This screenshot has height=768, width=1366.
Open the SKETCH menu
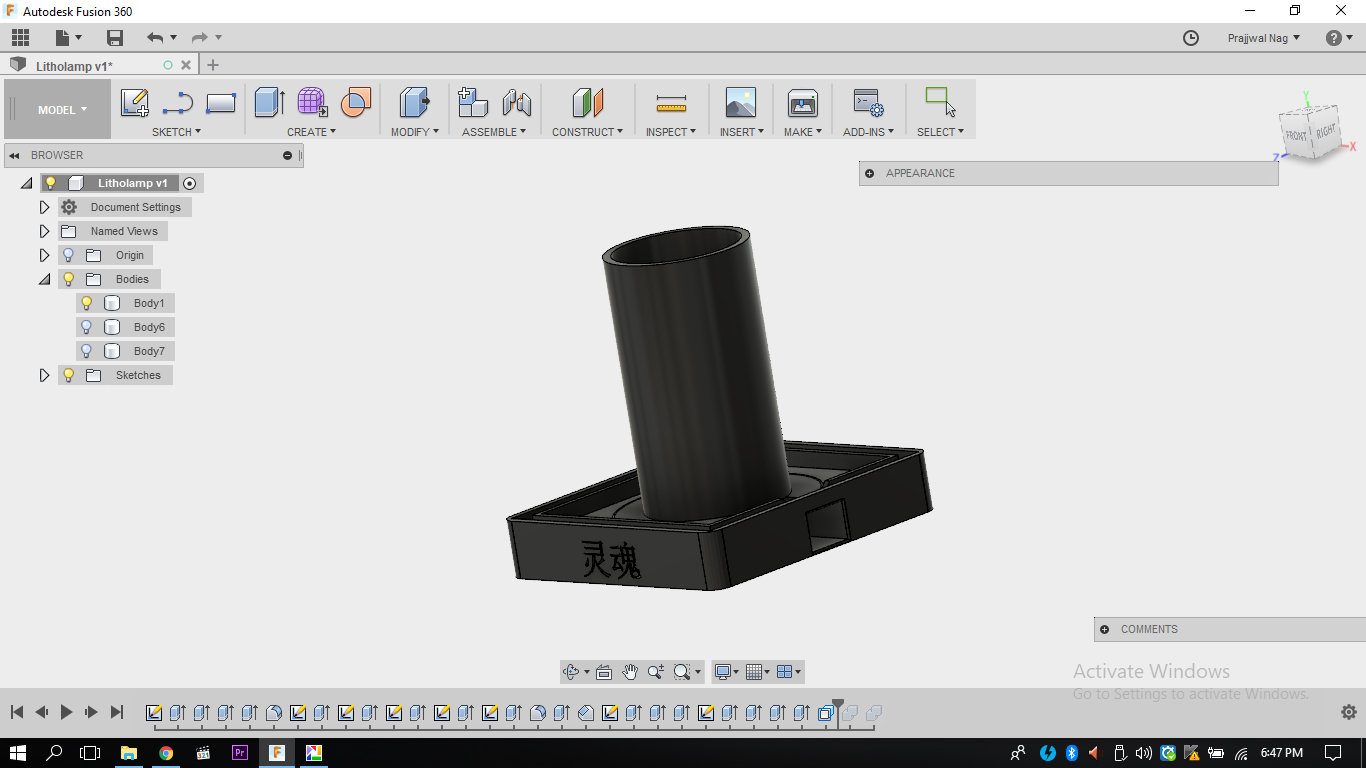pyautogui.click(x=175, y=131)
